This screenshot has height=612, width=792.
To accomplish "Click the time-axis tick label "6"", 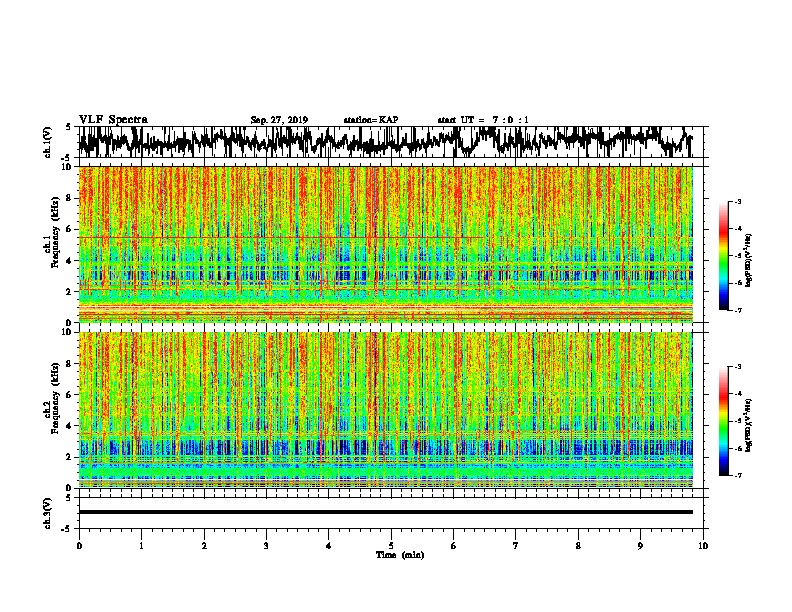I will tap(454, 546).
